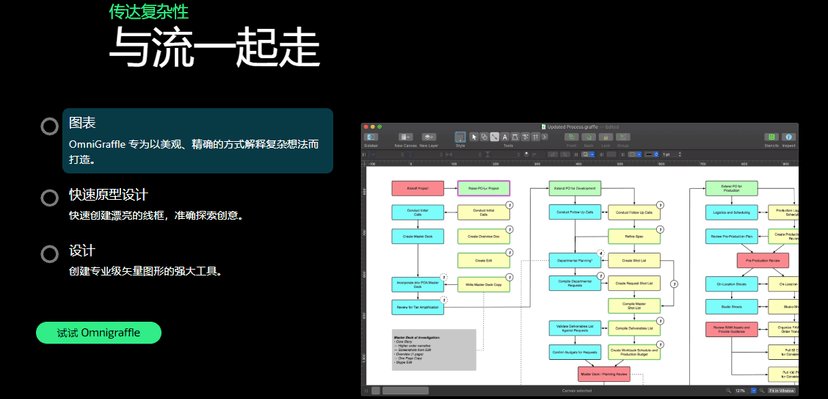Click the zoom out magnifier in status bar
The height and width of the screenshot is (399, 828).
click(729, 391)
